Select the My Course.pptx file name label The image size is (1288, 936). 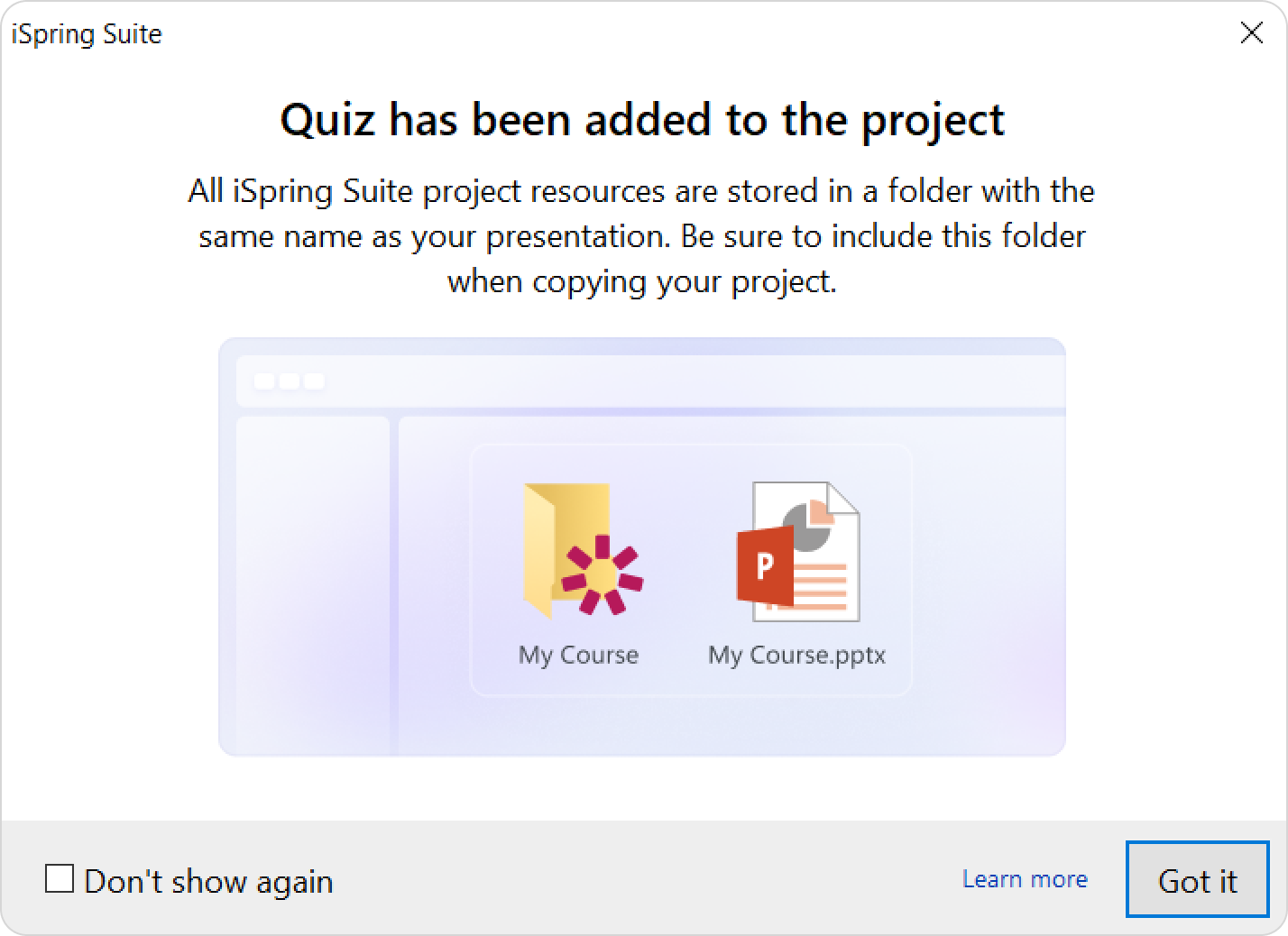point(796,655)
